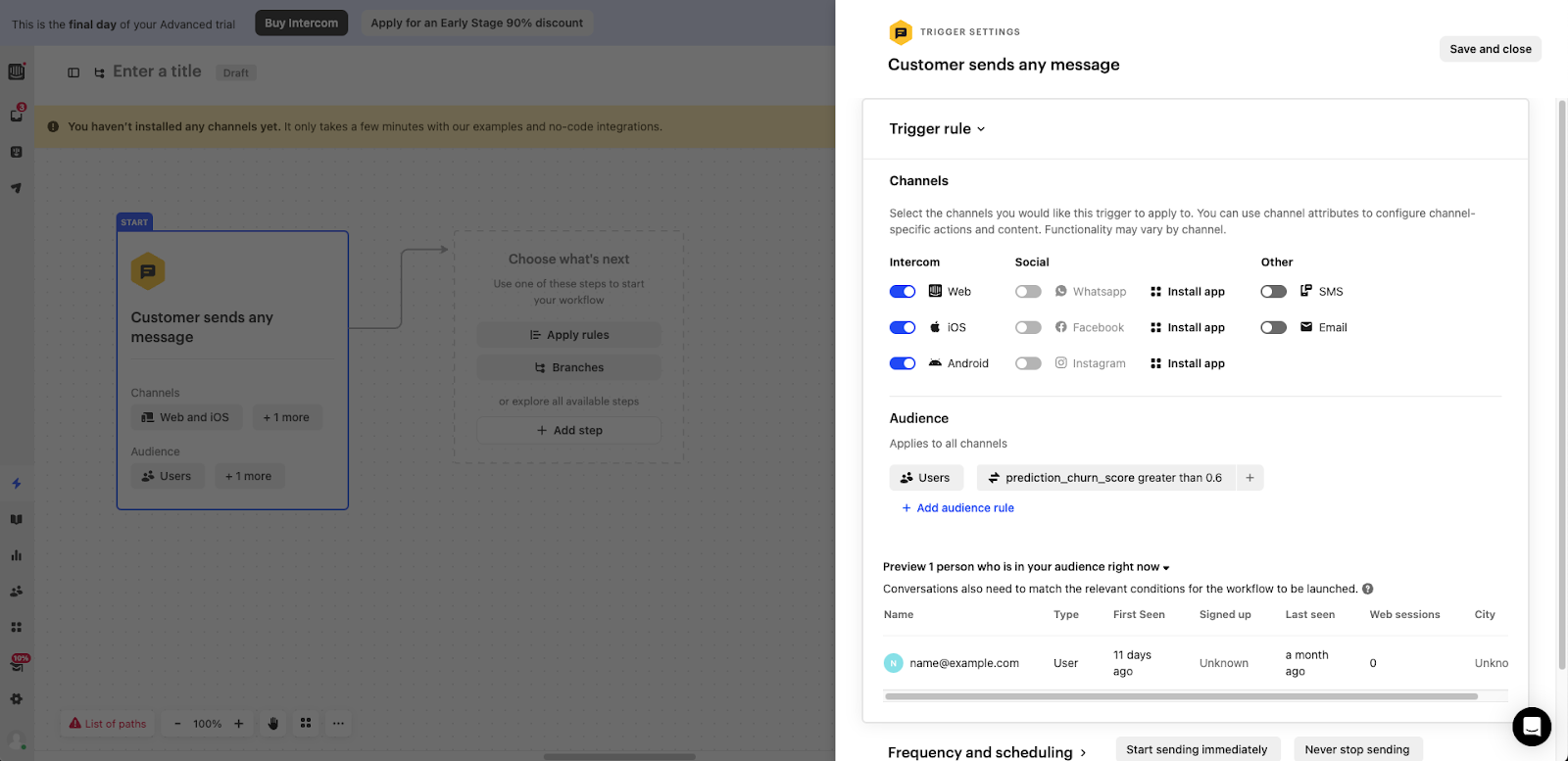Click the workflow icon next to title field
The image size is (1568, 761).
click(x=99, y=72)
